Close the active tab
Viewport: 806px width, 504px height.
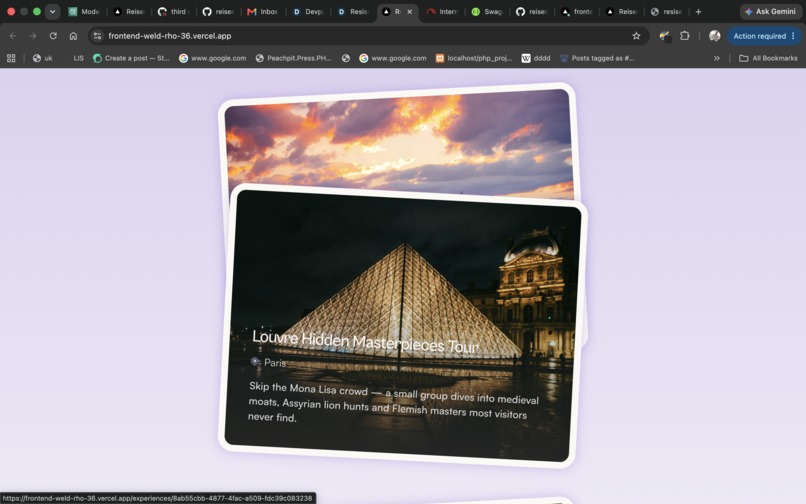[410, 11]
